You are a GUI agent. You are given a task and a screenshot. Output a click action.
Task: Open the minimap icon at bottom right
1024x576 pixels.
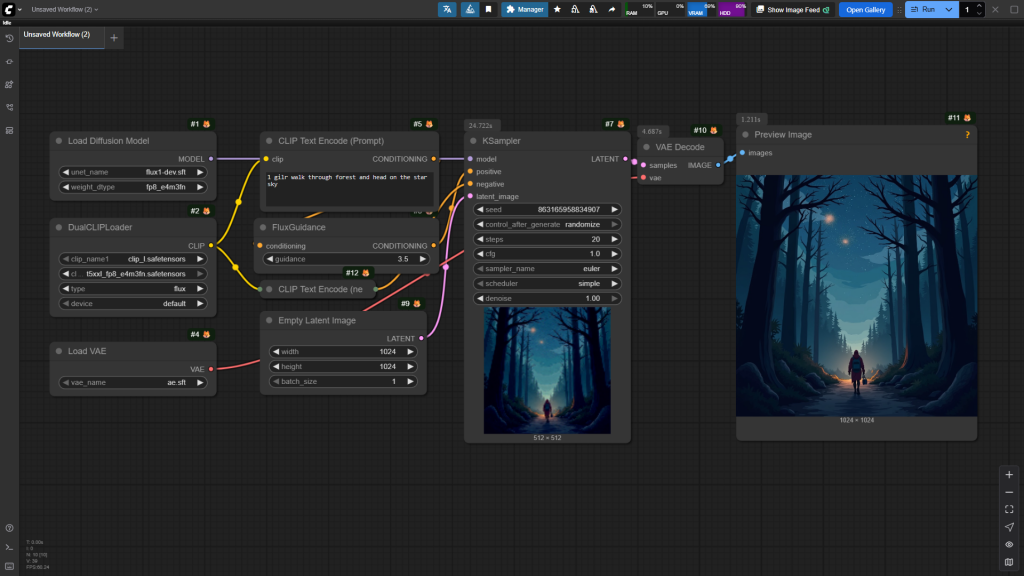1009,562
